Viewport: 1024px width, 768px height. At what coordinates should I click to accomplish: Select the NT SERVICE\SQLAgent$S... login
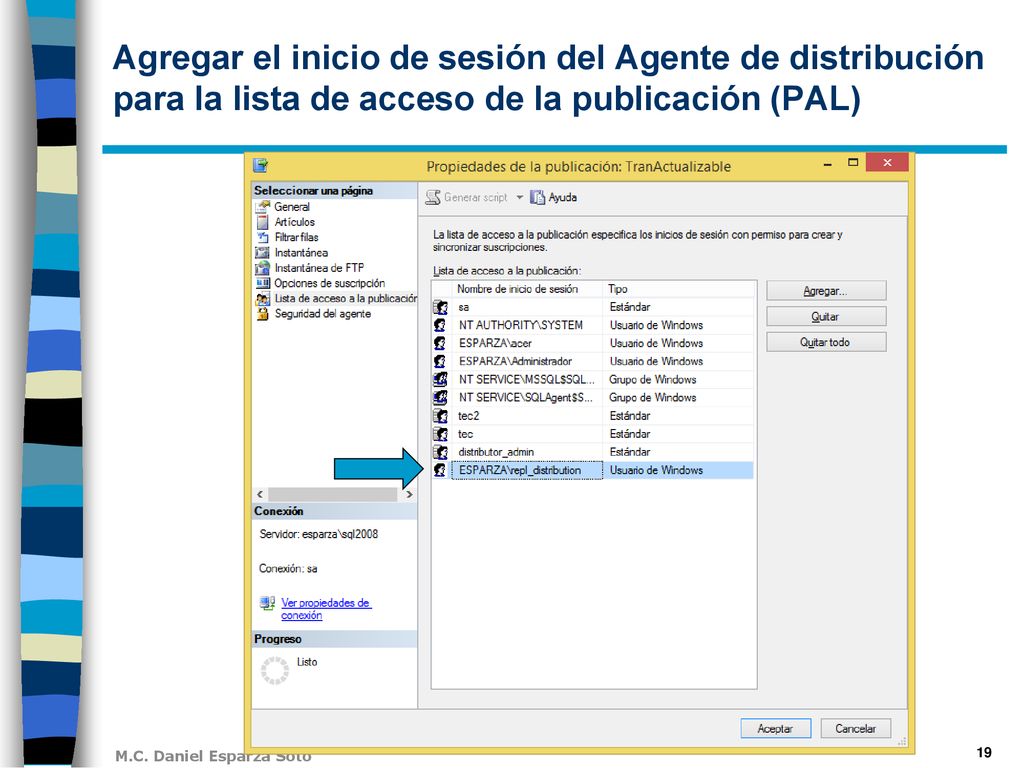tap(526, 397)
